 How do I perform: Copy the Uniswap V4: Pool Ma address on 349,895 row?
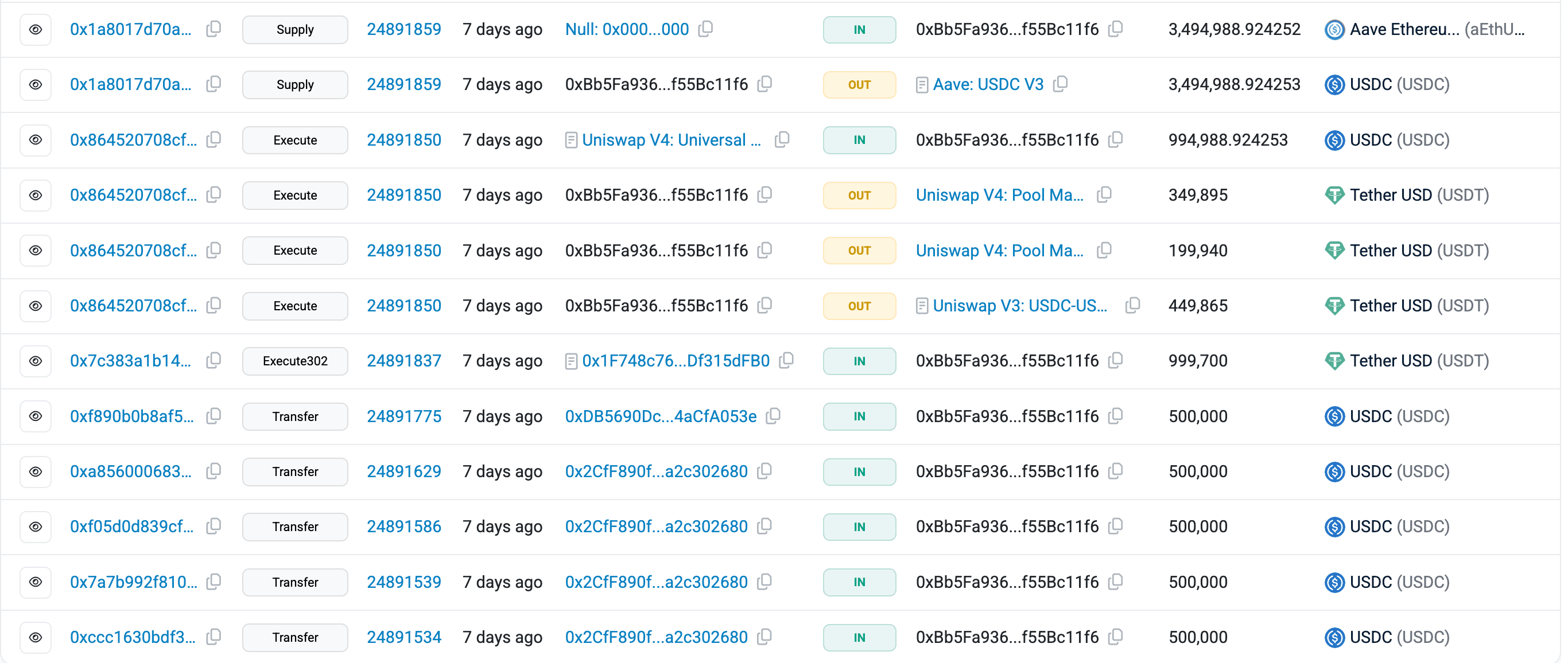(x=1105, y=195)
